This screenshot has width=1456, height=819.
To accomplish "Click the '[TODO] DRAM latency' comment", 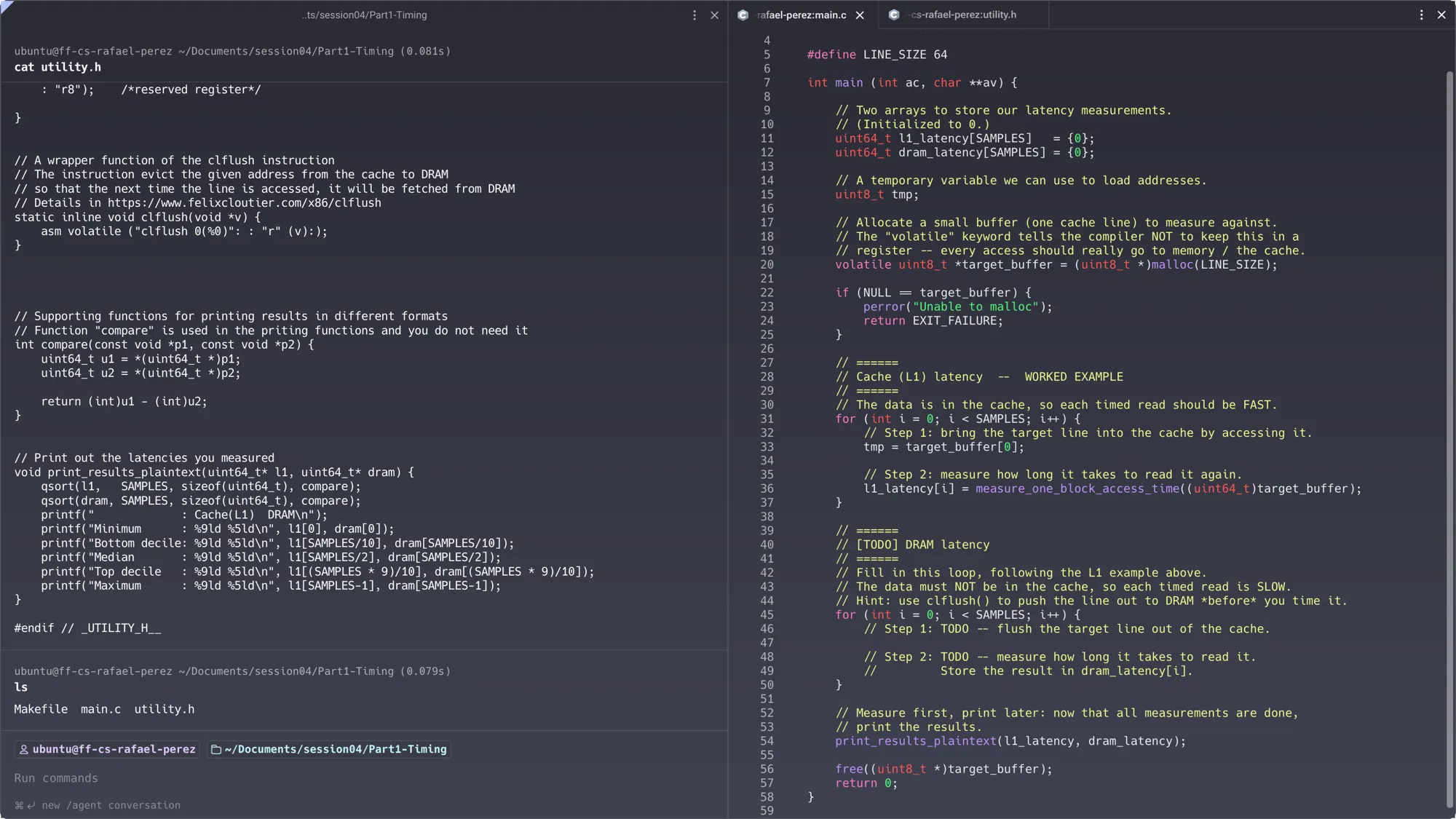I will point(912,545).
